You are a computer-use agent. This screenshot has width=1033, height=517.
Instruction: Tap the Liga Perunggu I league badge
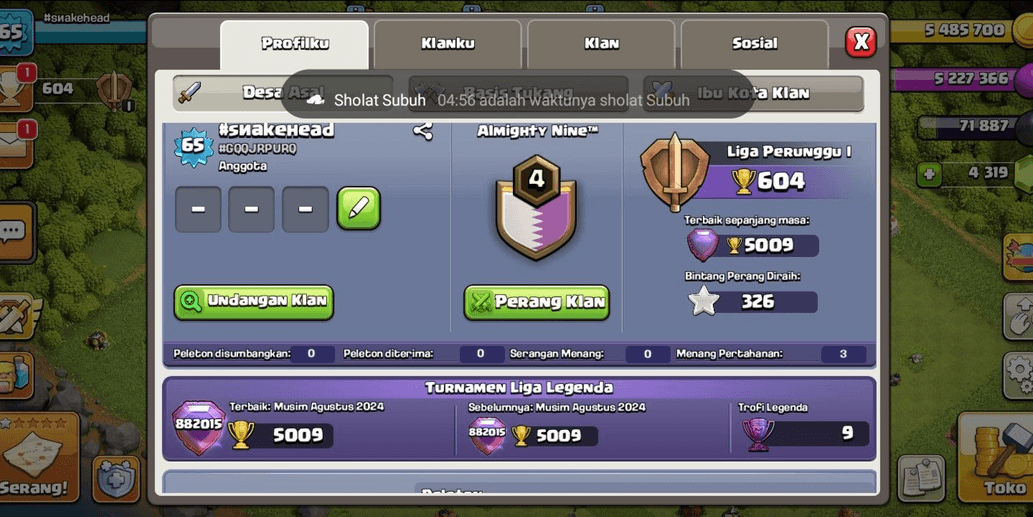coord(674,173)
